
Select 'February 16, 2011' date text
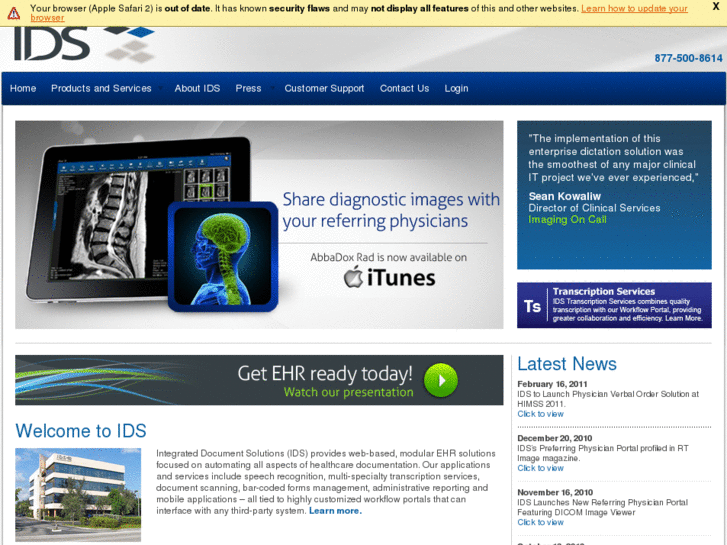552,384
